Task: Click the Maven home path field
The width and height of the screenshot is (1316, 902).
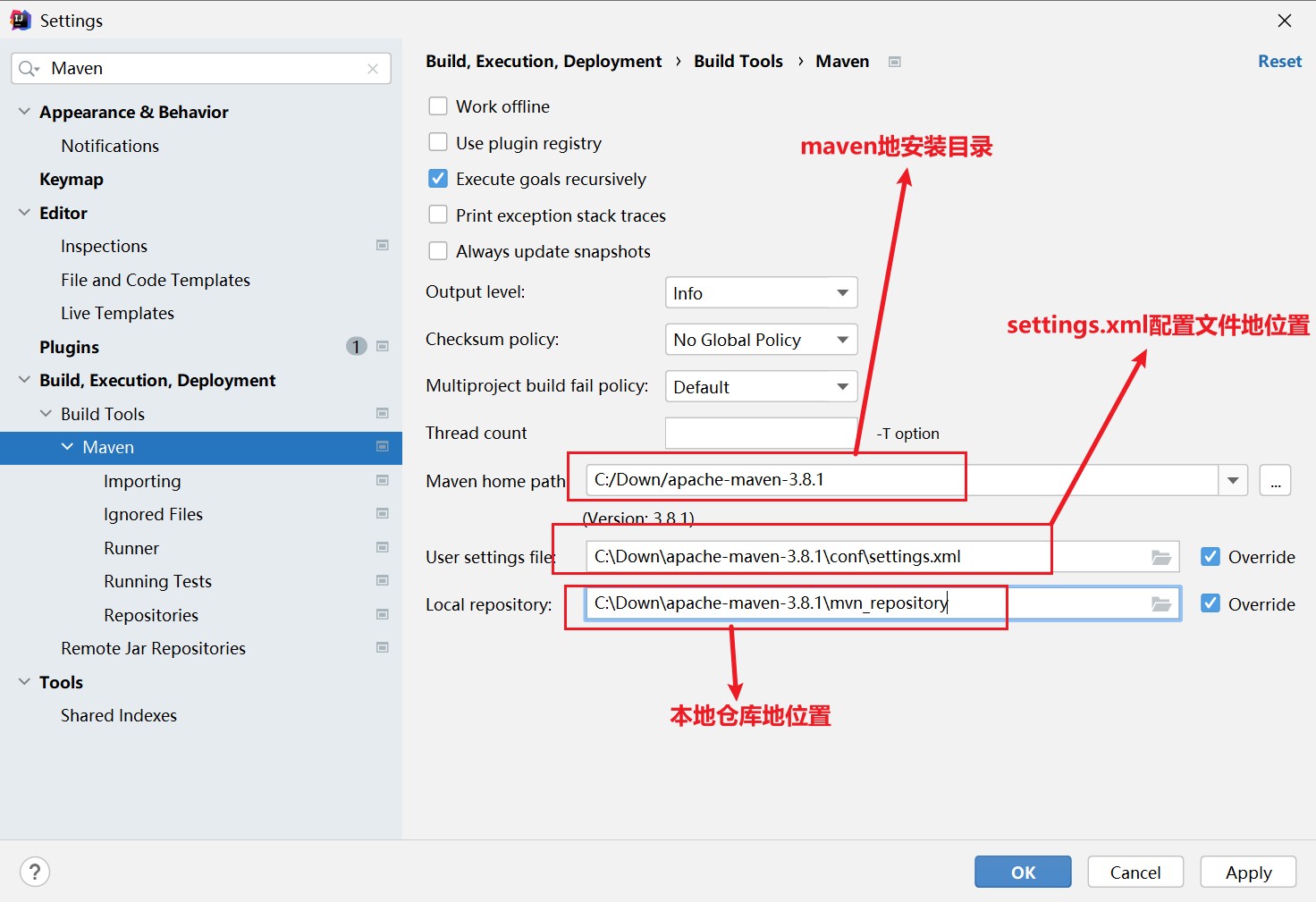Action: [902, 480]
